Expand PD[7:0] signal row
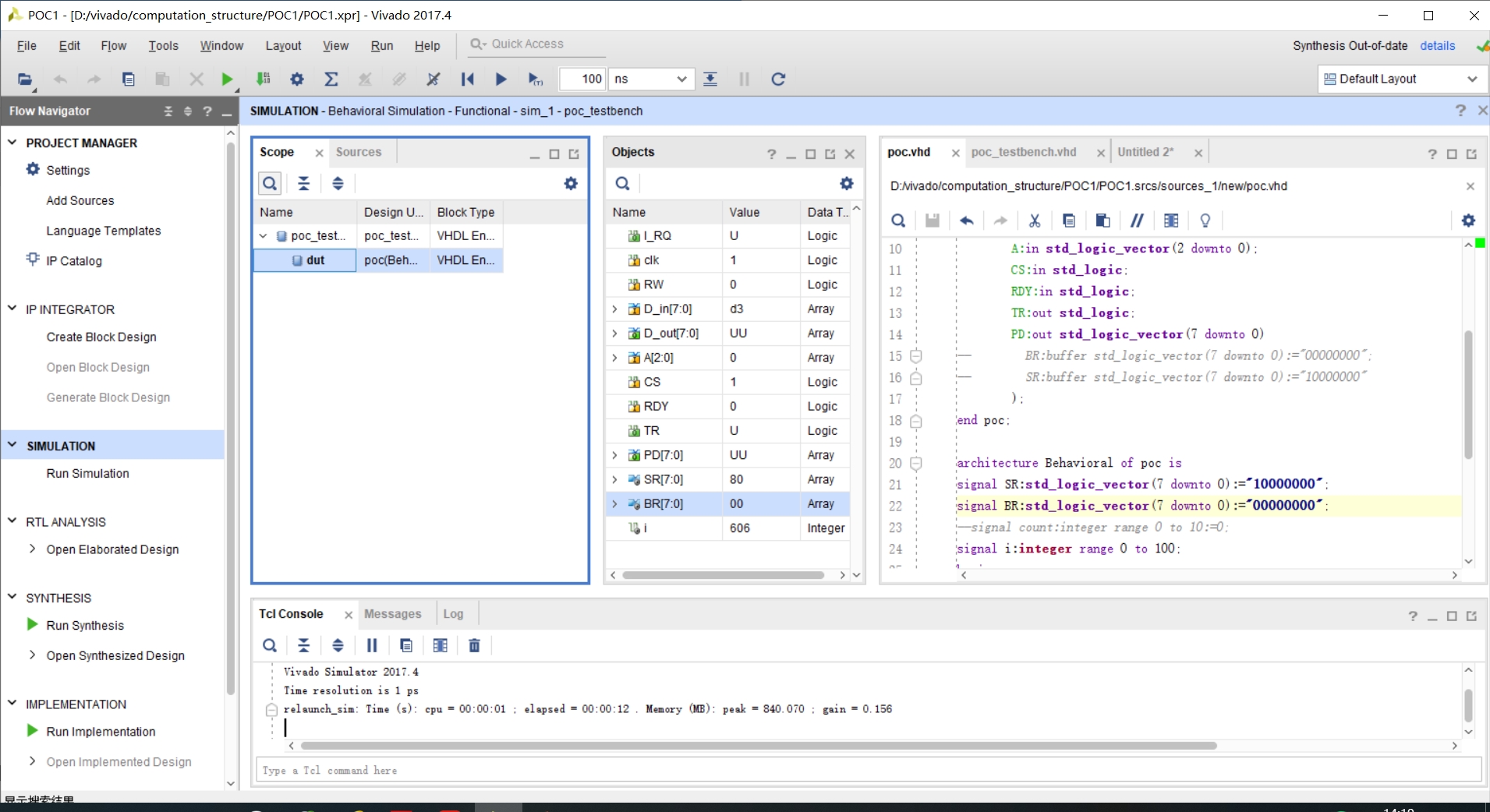This screenshot has width=1490, height=812. pyautogui.click(x=615, y=454)
